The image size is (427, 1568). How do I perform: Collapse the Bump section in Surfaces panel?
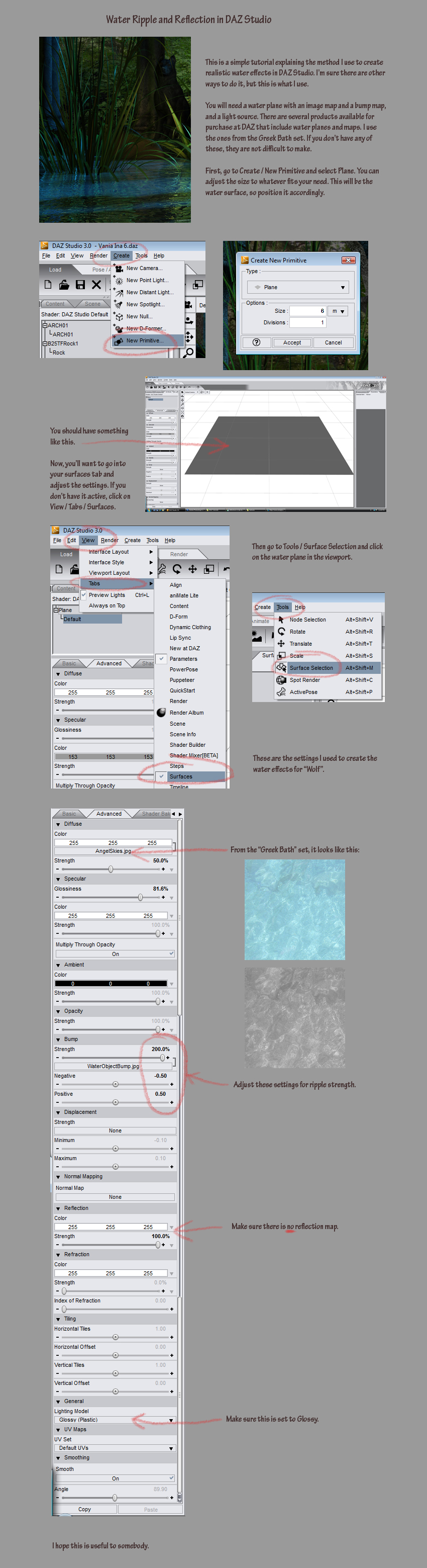(58, 1039)
